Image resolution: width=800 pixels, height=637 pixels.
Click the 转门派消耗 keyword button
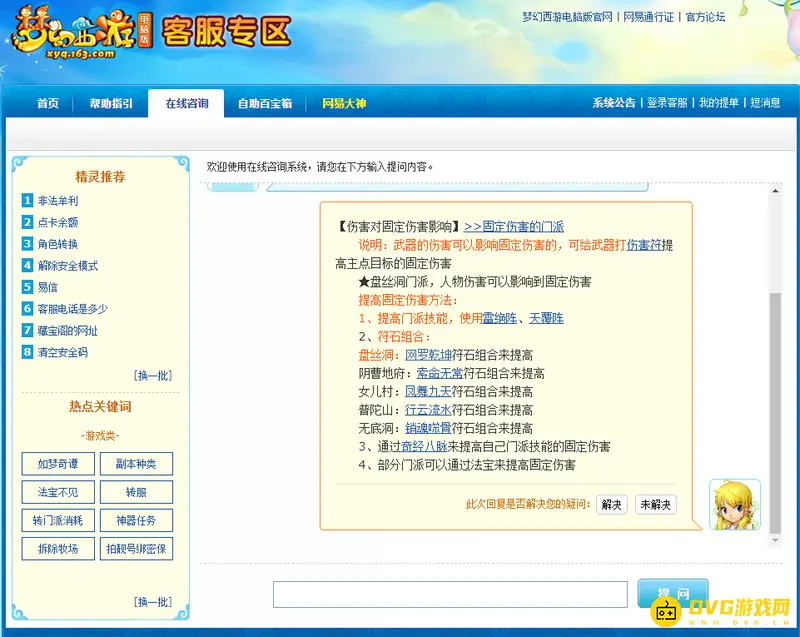(x=58, y=520)
